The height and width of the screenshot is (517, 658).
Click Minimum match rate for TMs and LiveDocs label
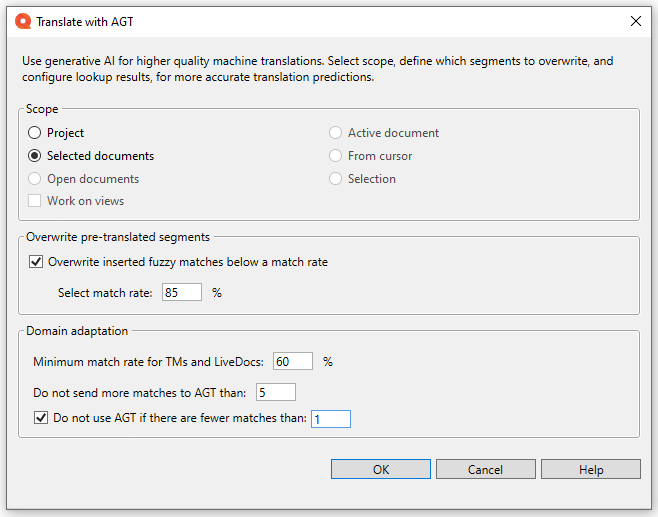point(149,362)
